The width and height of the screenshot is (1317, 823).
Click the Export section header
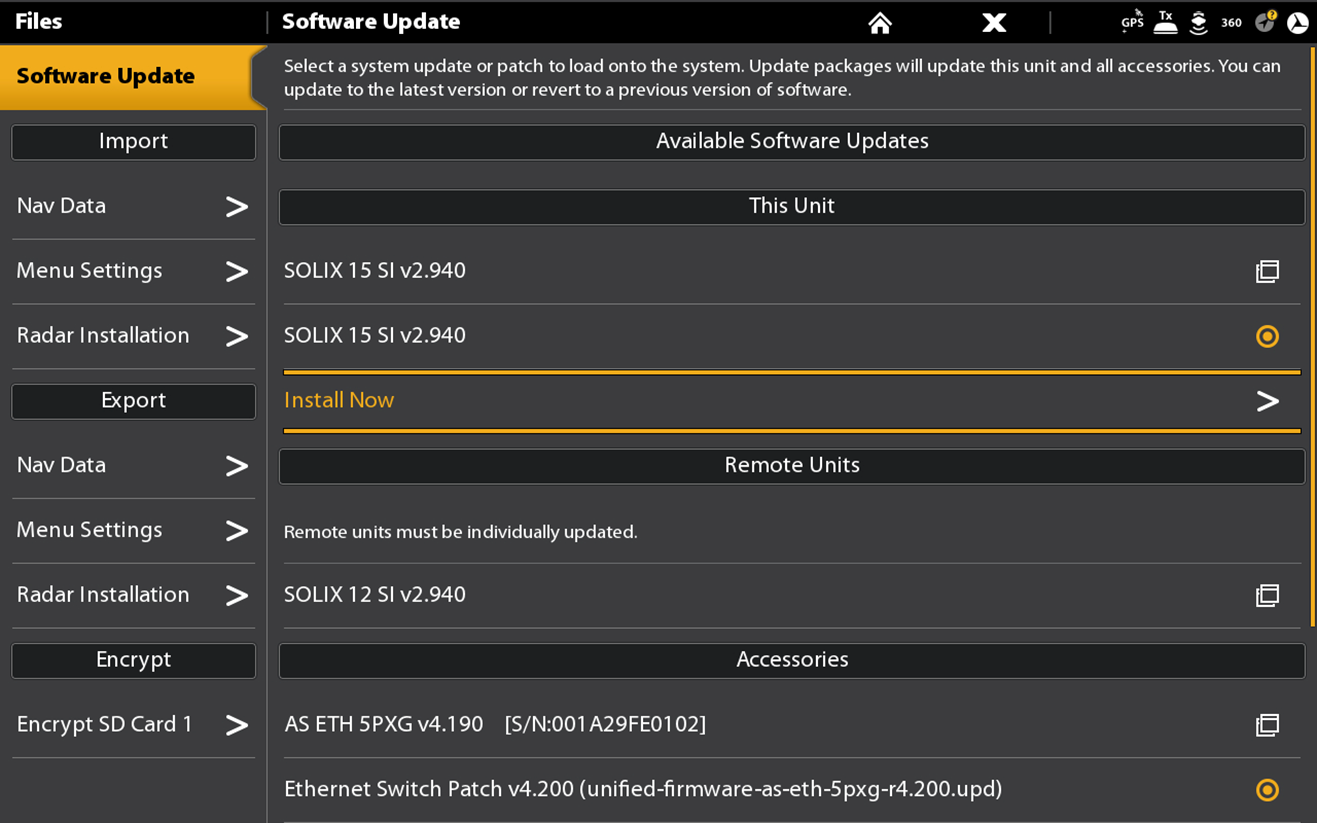pyautogui.click(x=133, y=401)
